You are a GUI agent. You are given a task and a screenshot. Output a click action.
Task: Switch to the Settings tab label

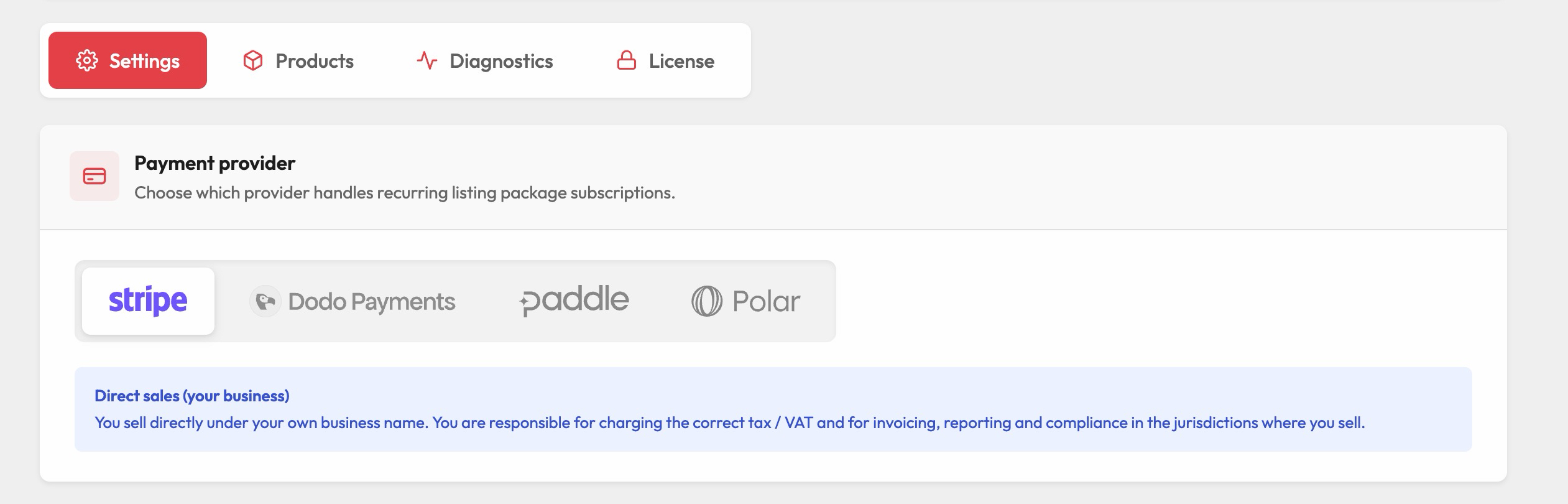144,61
